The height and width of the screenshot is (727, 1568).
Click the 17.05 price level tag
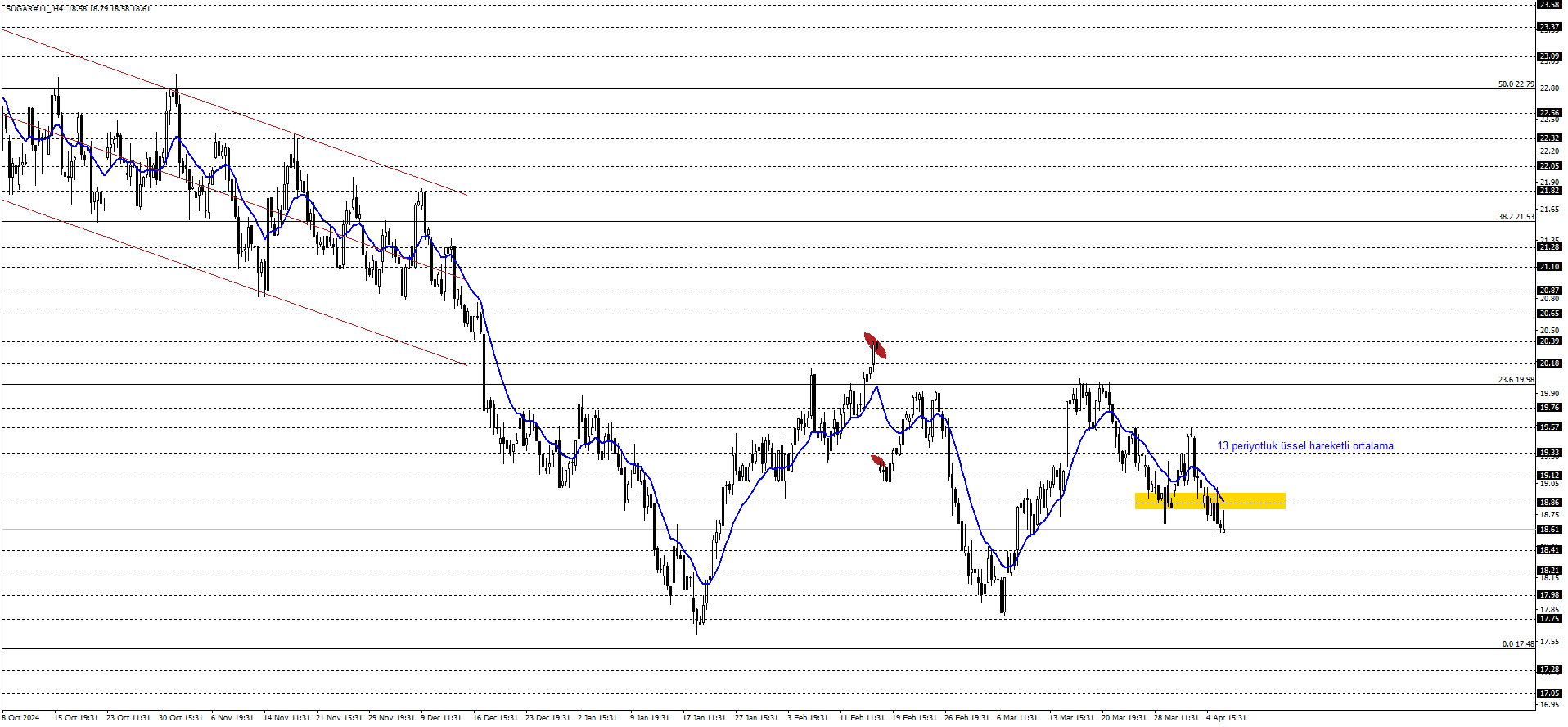(x=1549, y=693)
